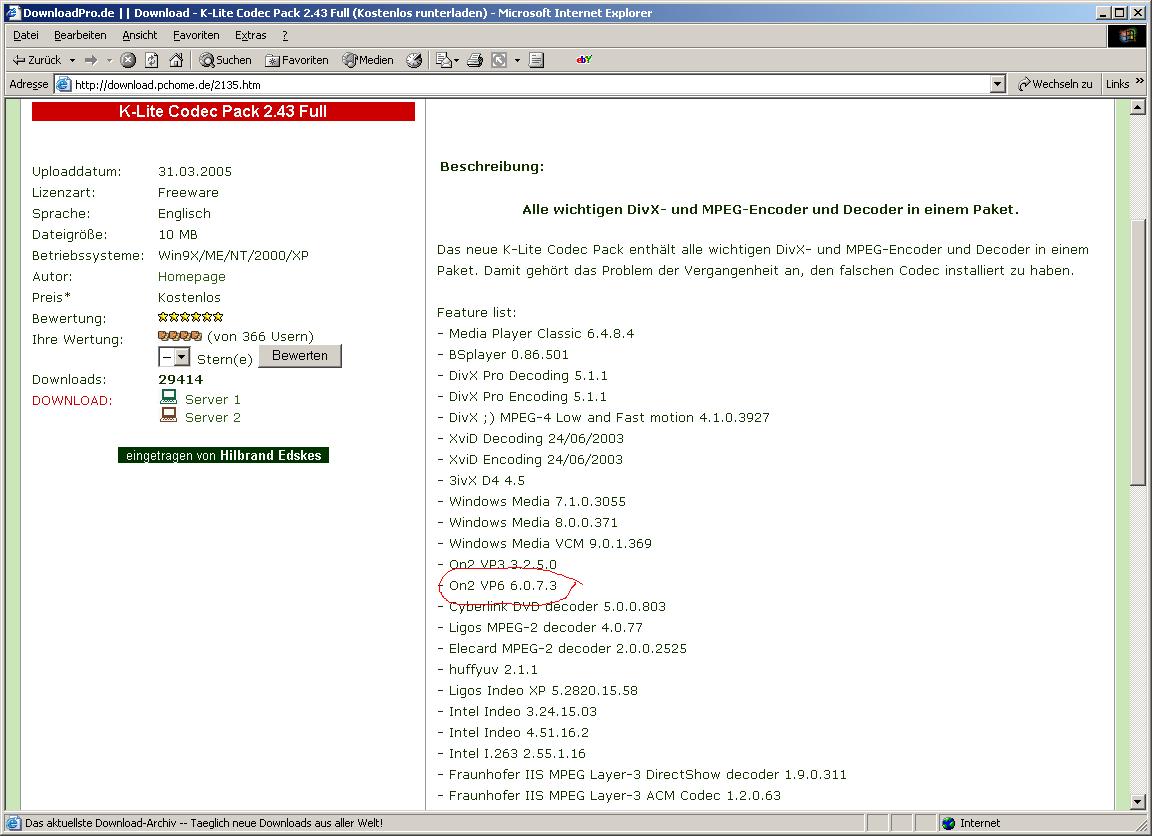Open the Medien toolbar pane
The height and width of the screenshot is (836, 1152).
coord(368,60)
